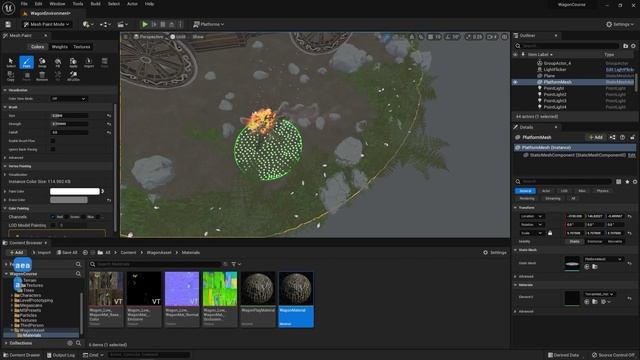Open the Platforms dropdown in toolbar
640x360 pixels.
209,24
